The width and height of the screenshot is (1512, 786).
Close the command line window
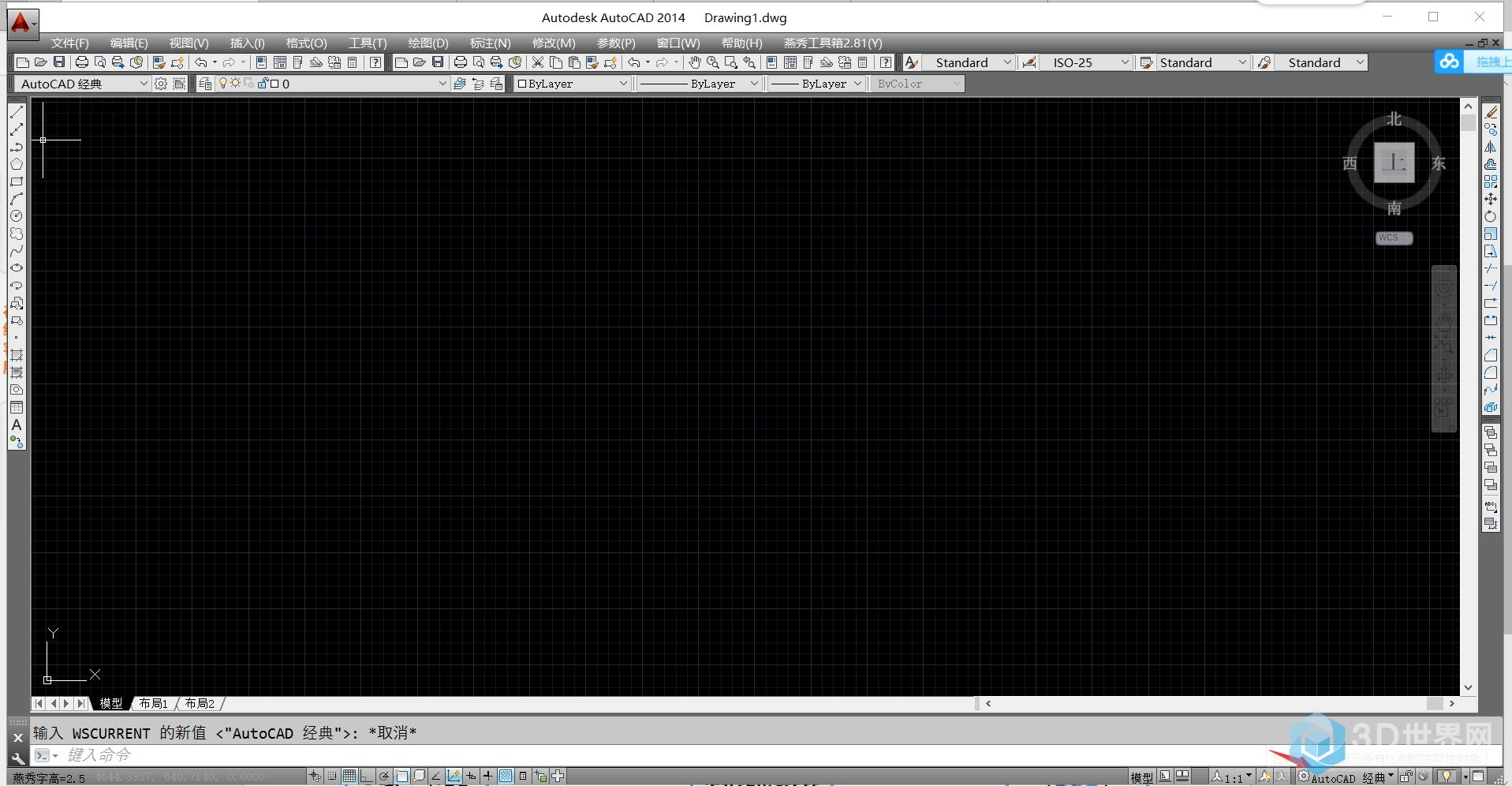pos(18,738)
